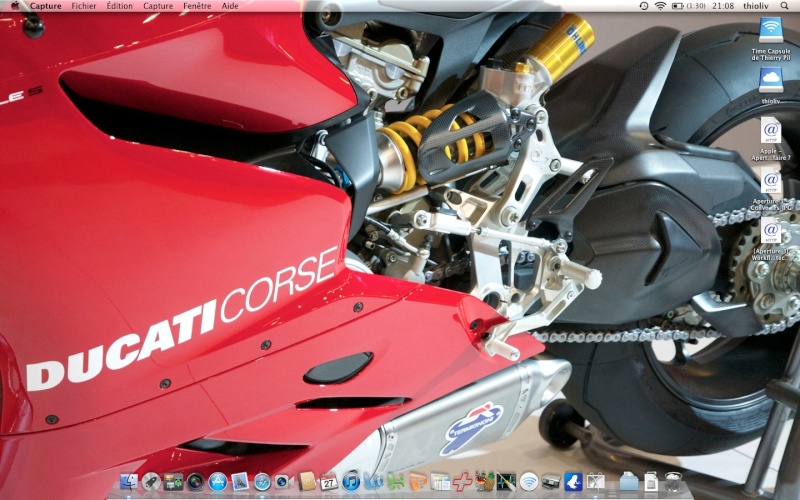Open the Boot Camp X window icon
This screenshot has width=800, height=500.
click(595, 481)
